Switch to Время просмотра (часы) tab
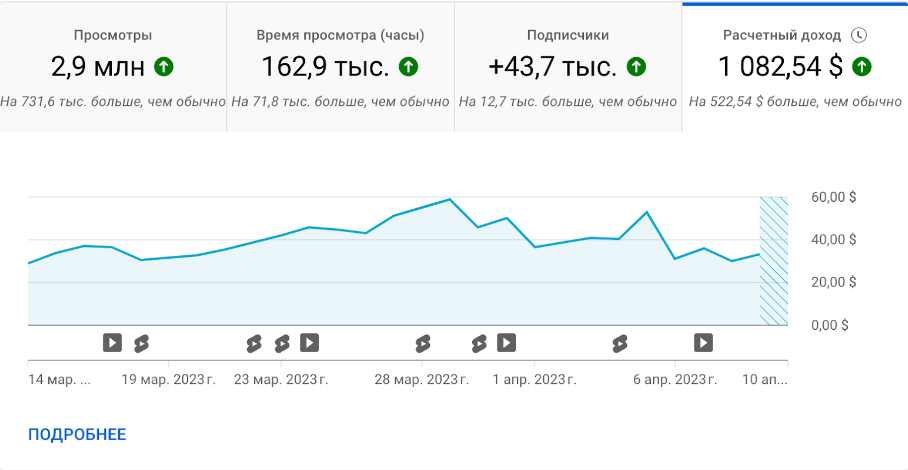The height and width of the screenshot is (470, 908). tap(340, 67)
